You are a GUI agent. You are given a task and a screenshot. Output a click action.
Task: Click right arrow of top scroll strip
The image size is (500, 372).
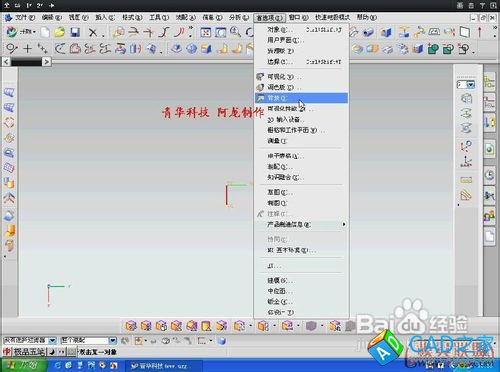47,62
